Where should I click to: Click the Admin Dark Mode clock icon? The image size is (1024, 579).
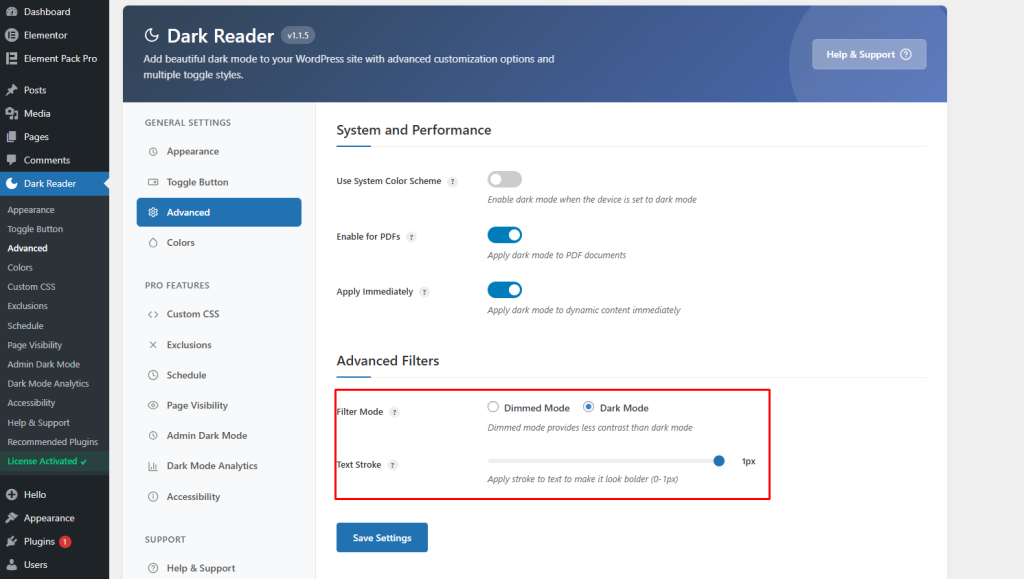153,435
